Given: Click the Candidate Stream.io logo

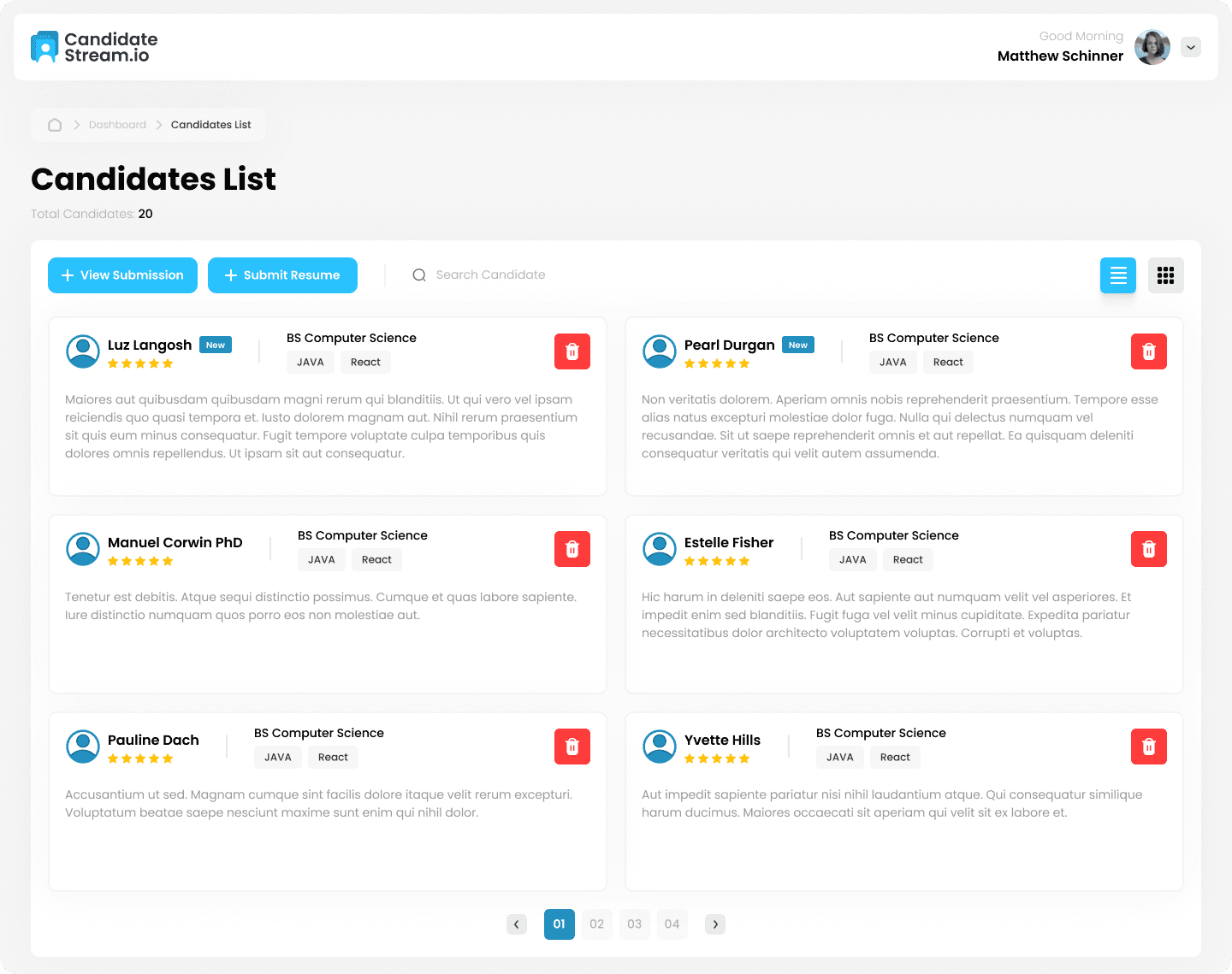Looking at the screenshot, I should pyautogui.click(x=94, y=47).
